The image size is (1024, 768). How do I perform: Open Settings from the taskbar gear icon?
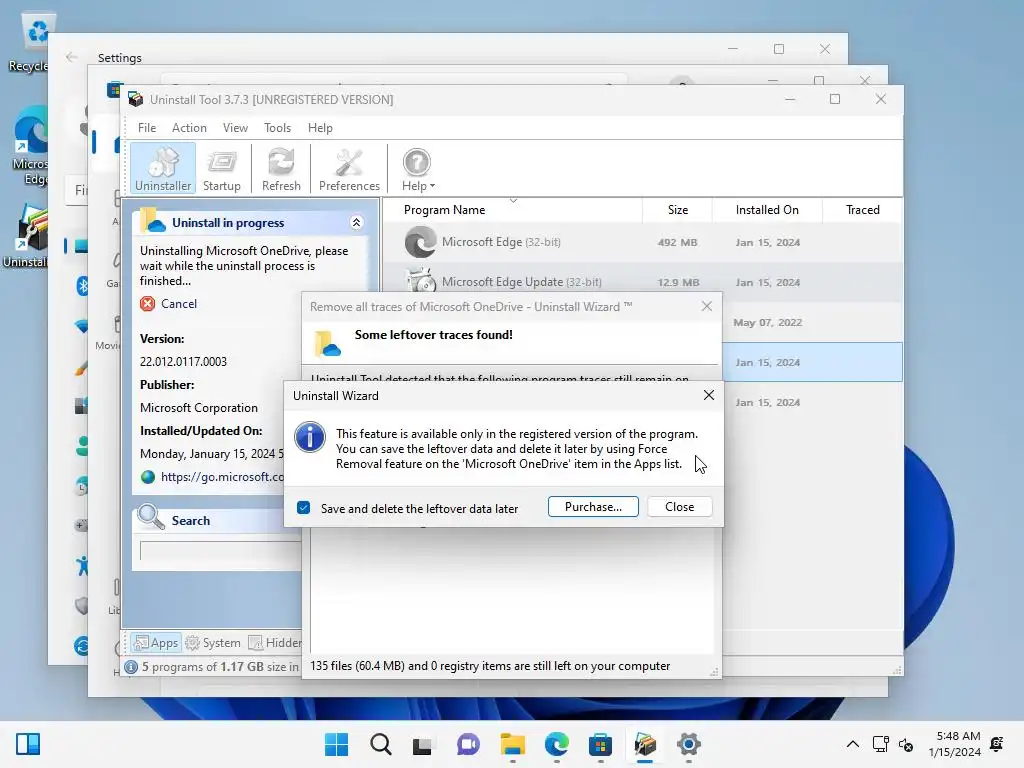click(688, 744)
